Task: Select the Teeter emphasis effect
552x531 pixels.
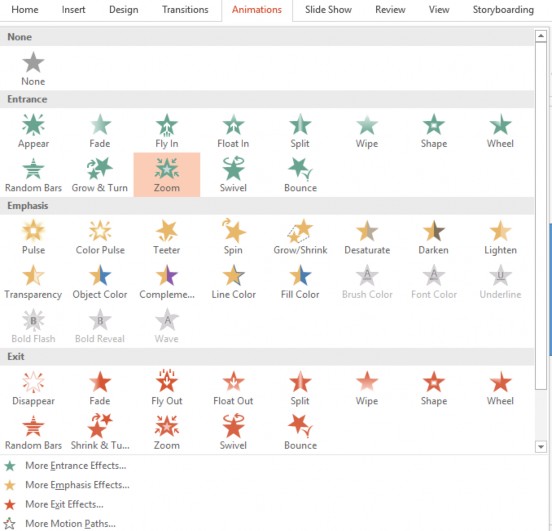Action: pos(167,237)
